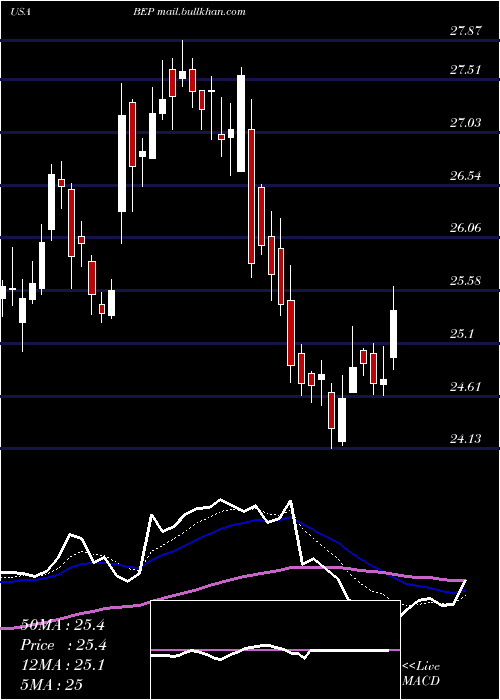Click the Price : 25.4 readout

[63, 645]
